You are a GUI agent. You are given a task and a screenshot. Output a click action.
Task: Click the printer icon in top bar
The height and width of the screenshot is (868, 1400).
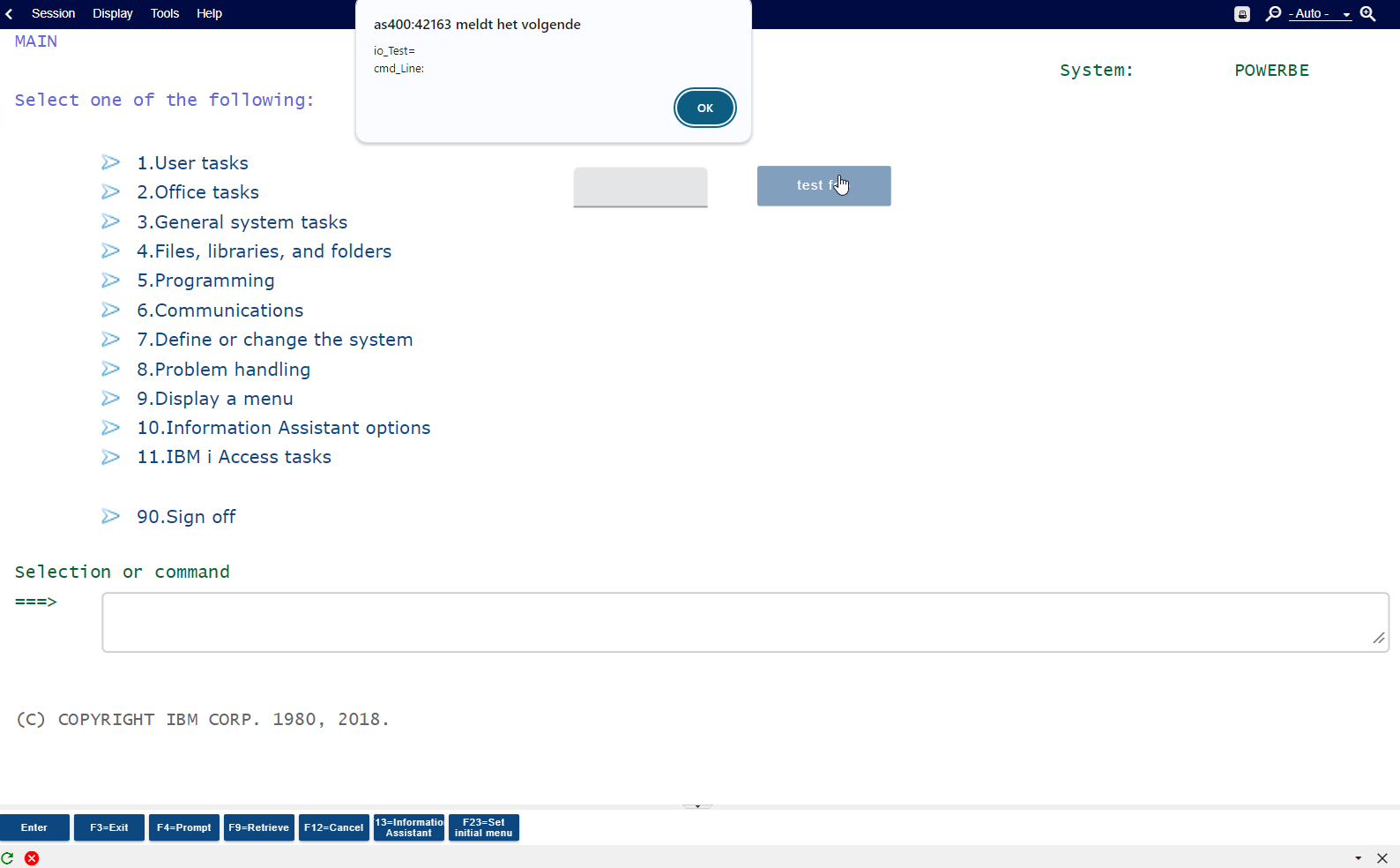[1242, 14]
